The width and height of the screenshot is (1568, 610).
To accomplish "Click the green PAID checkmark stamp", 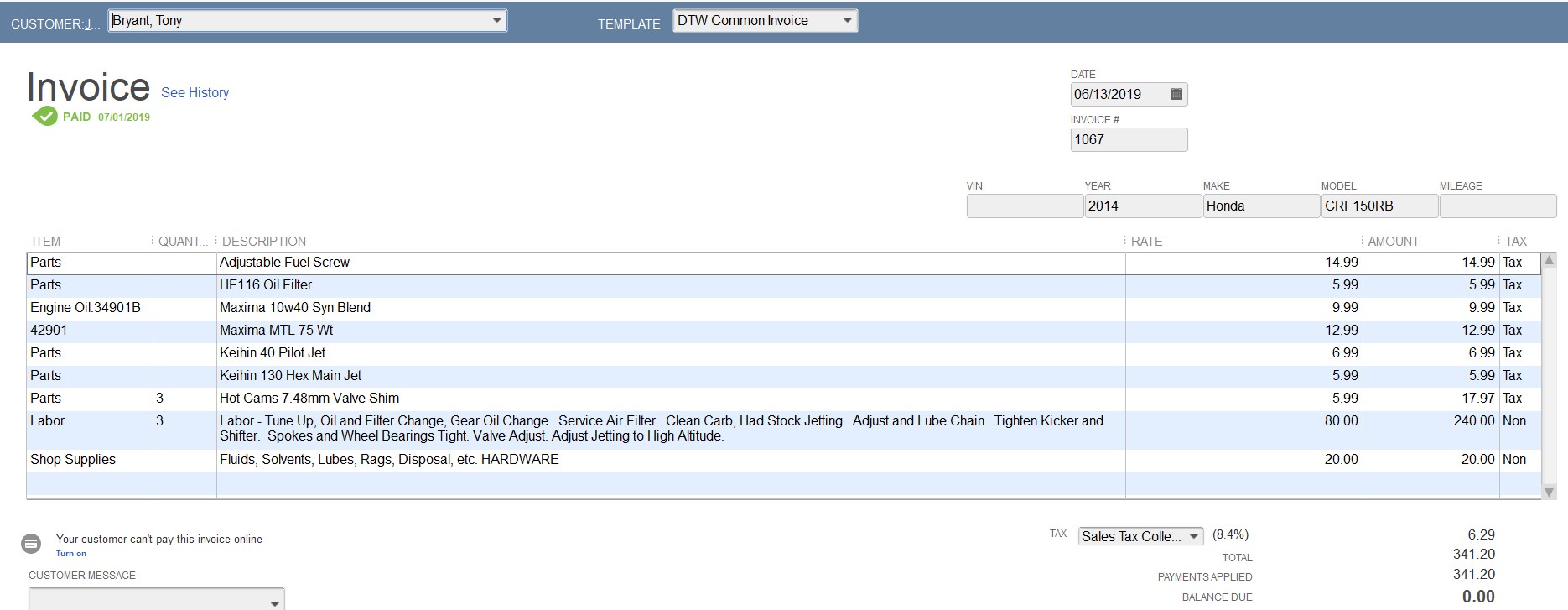I will point(44,117).
